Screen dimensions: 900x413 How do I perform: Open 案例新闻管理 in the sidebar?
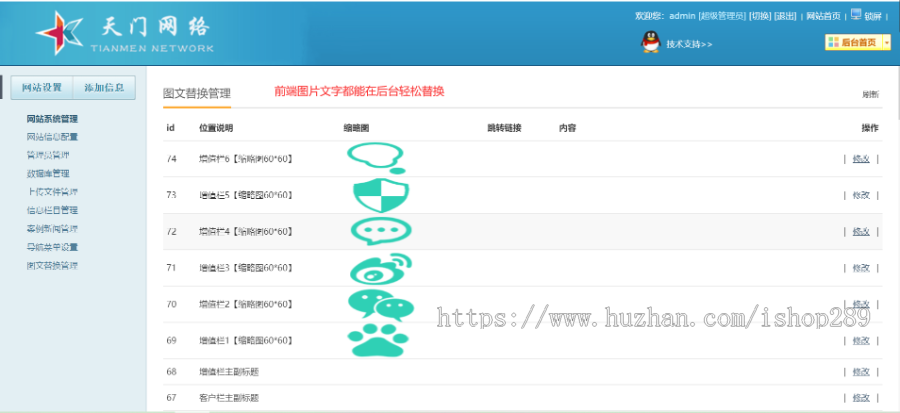(x=52, y=229)
